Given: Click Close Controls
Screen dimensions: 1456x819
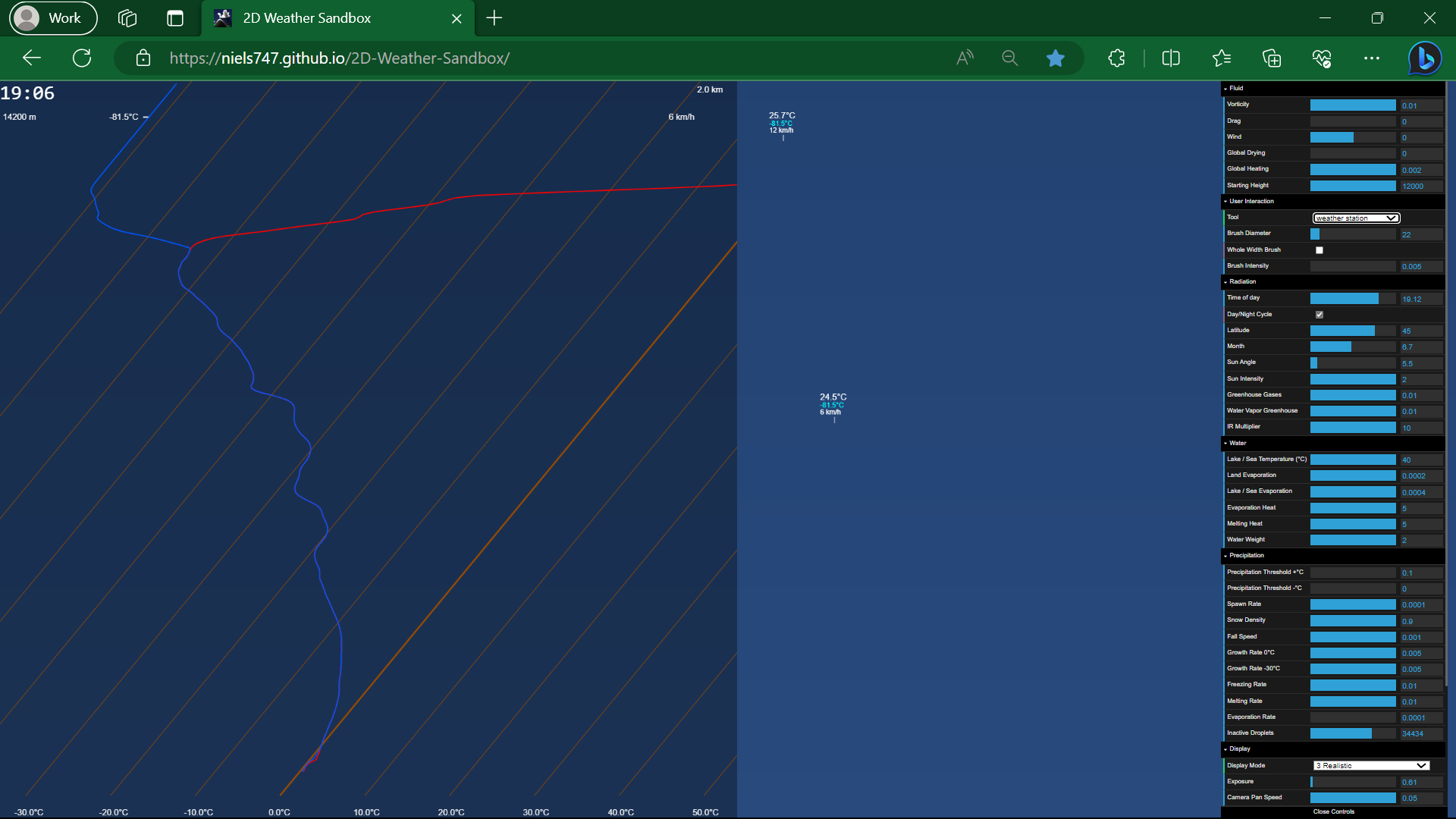Looking at the screenshot, I should click(x=1334, y=811).
